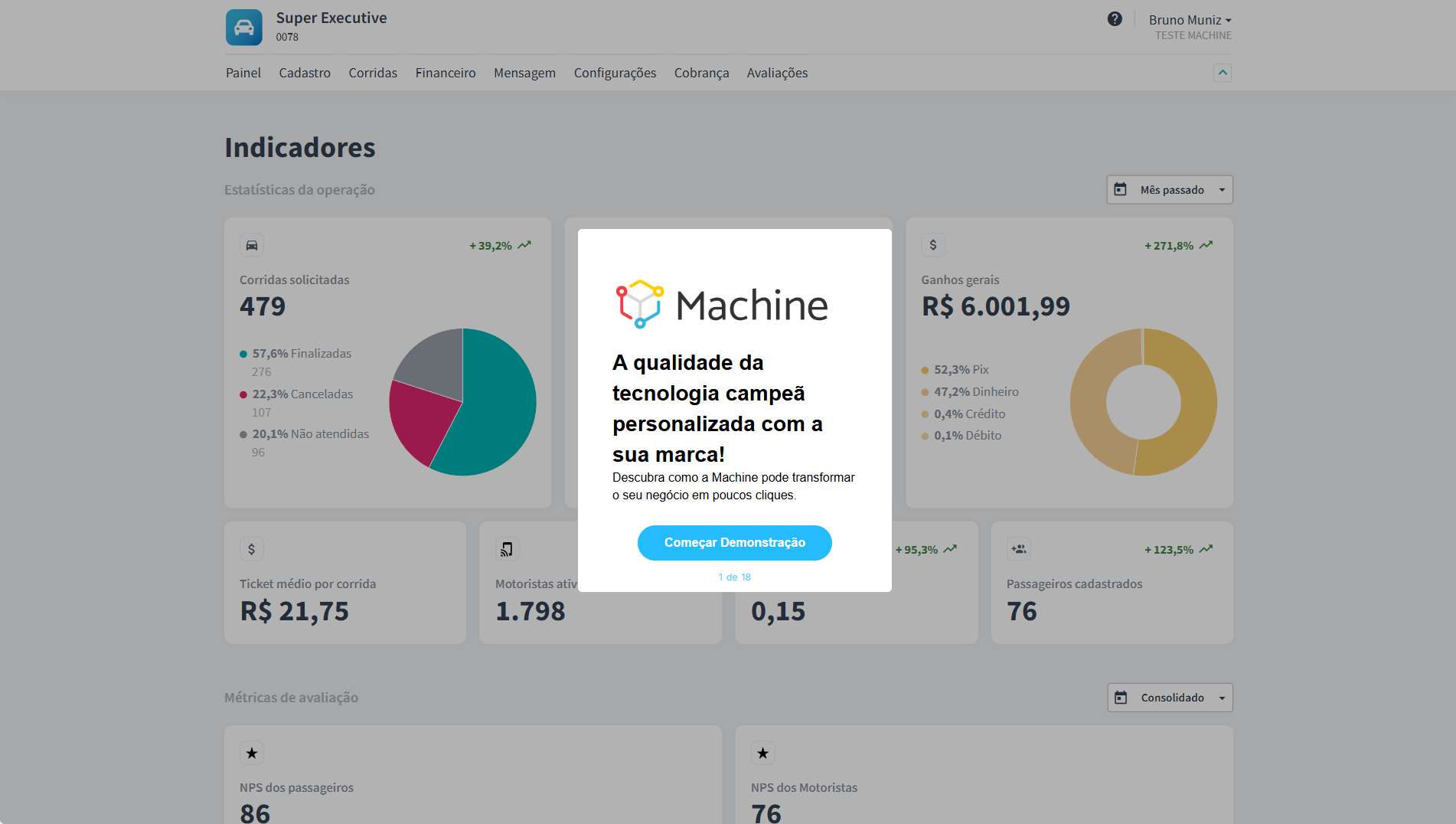Click the 22,3% Canceladas legend entry

[x=296, y=394]
